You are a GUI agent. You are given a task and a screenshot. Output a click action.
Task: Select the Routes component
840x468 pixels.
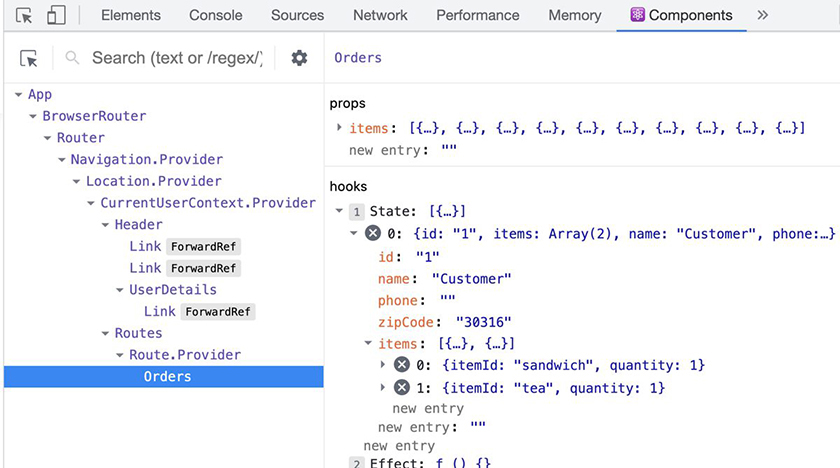[x=138, y=333]
